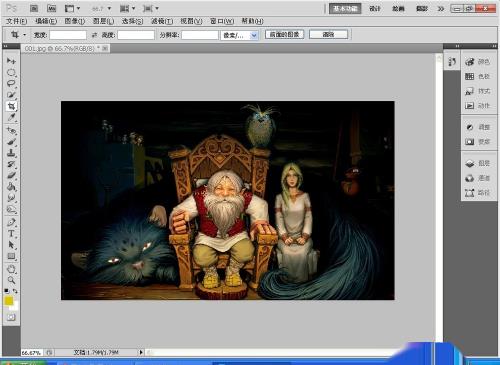Click the 清除 button

click(x=328, y=34)
